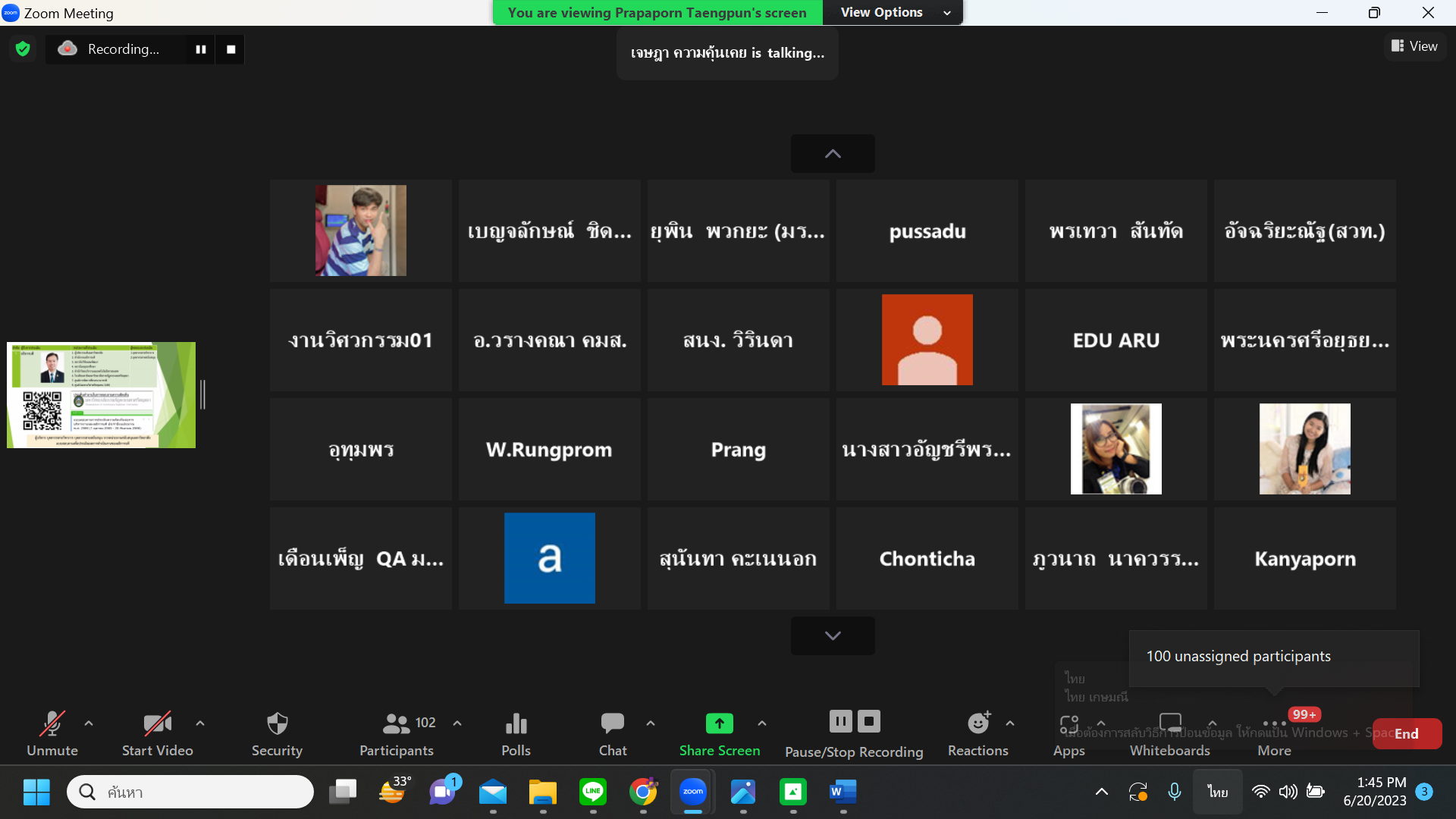Open the Participants list

click(397, 734)
